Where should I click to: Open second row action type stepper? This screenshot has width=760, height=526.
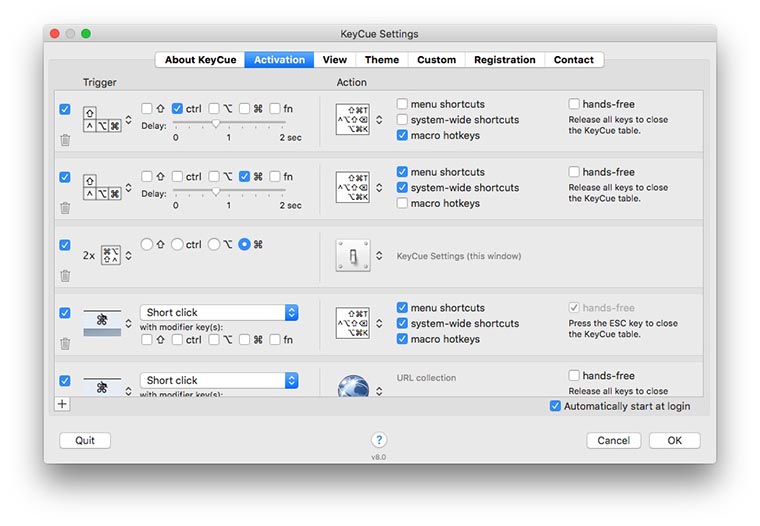379,187
